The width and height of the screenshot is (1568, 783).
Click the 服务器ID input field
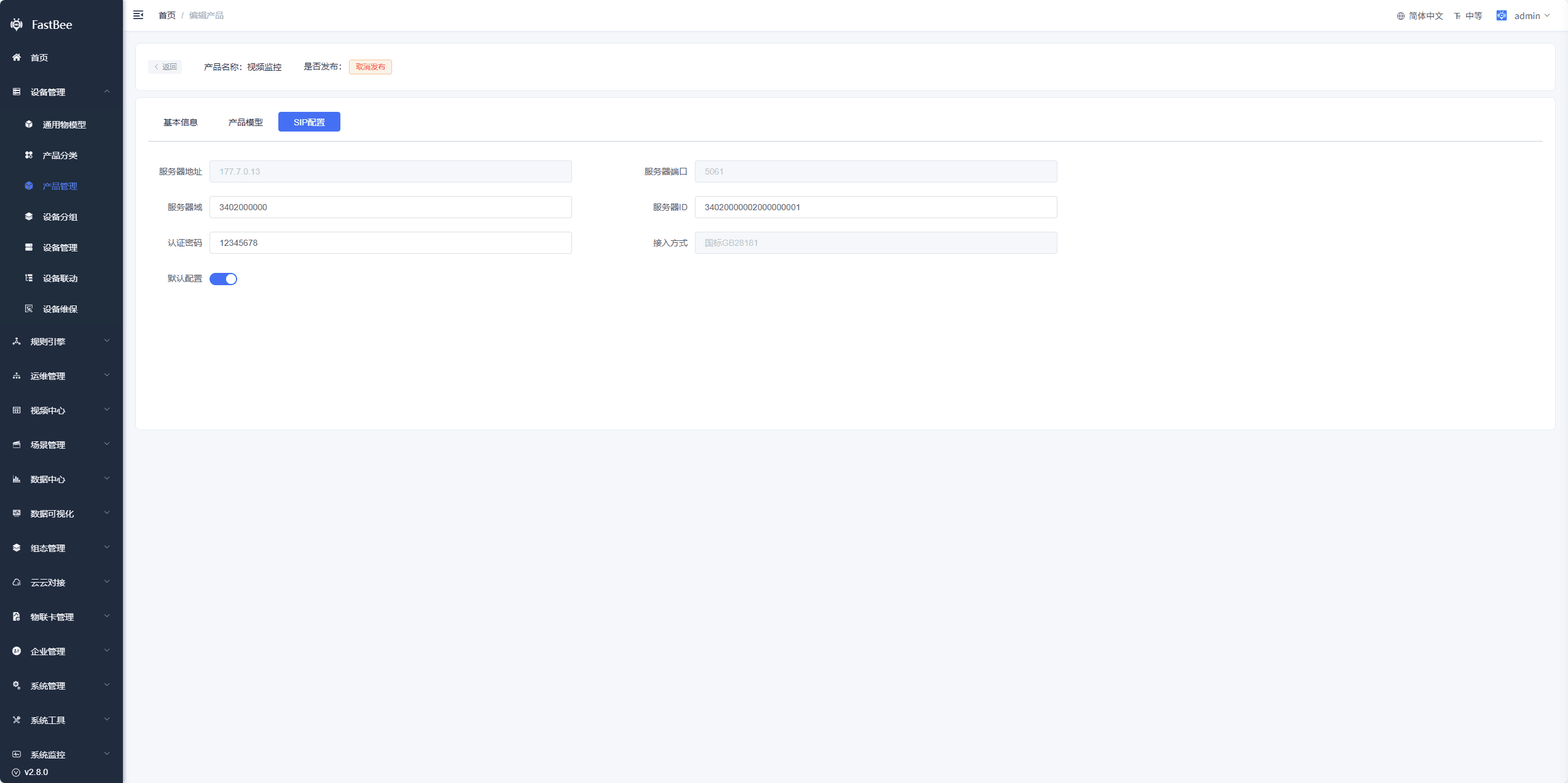click(x=876, y=207)
